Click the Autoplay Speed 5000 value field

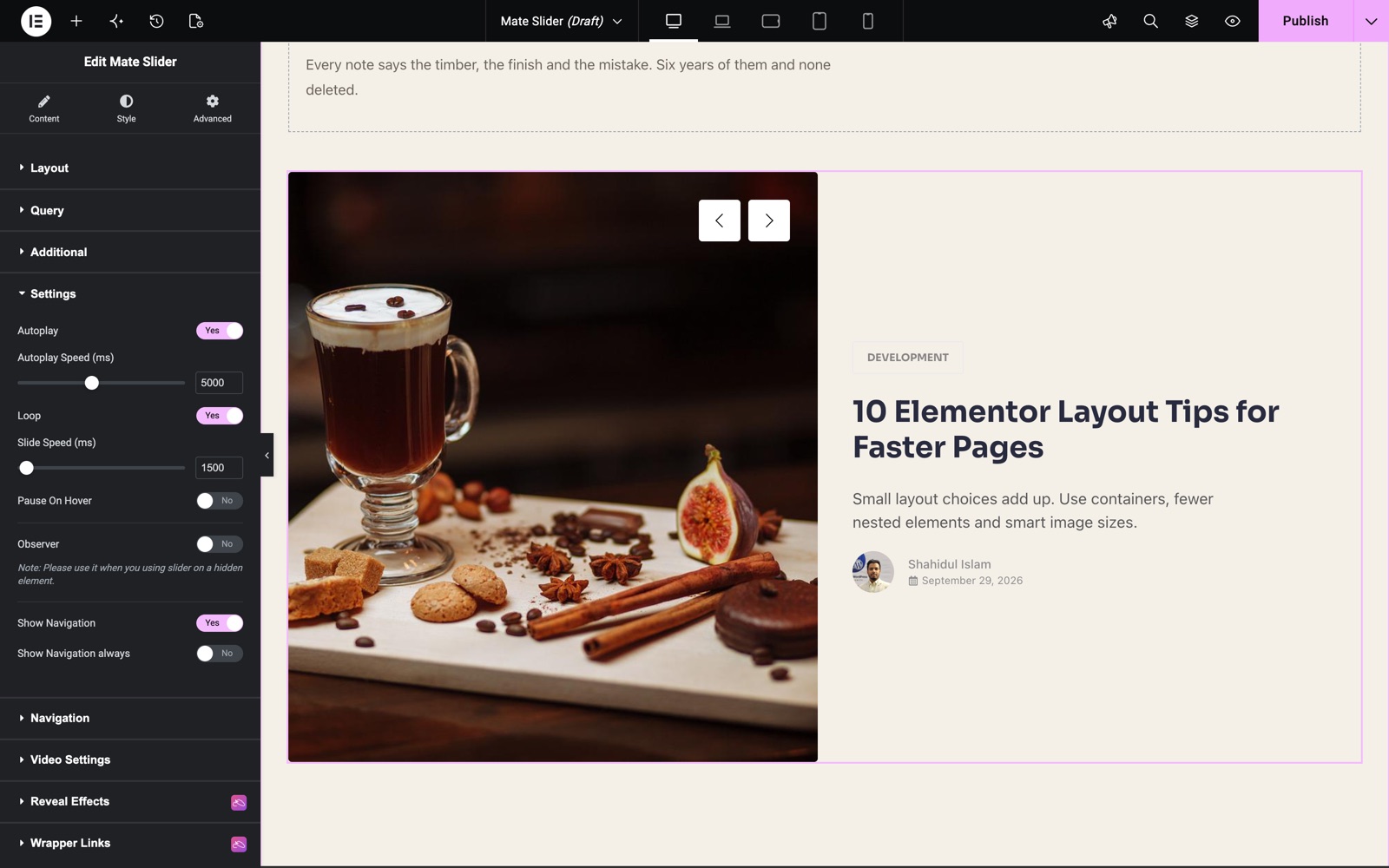point(219,383)
